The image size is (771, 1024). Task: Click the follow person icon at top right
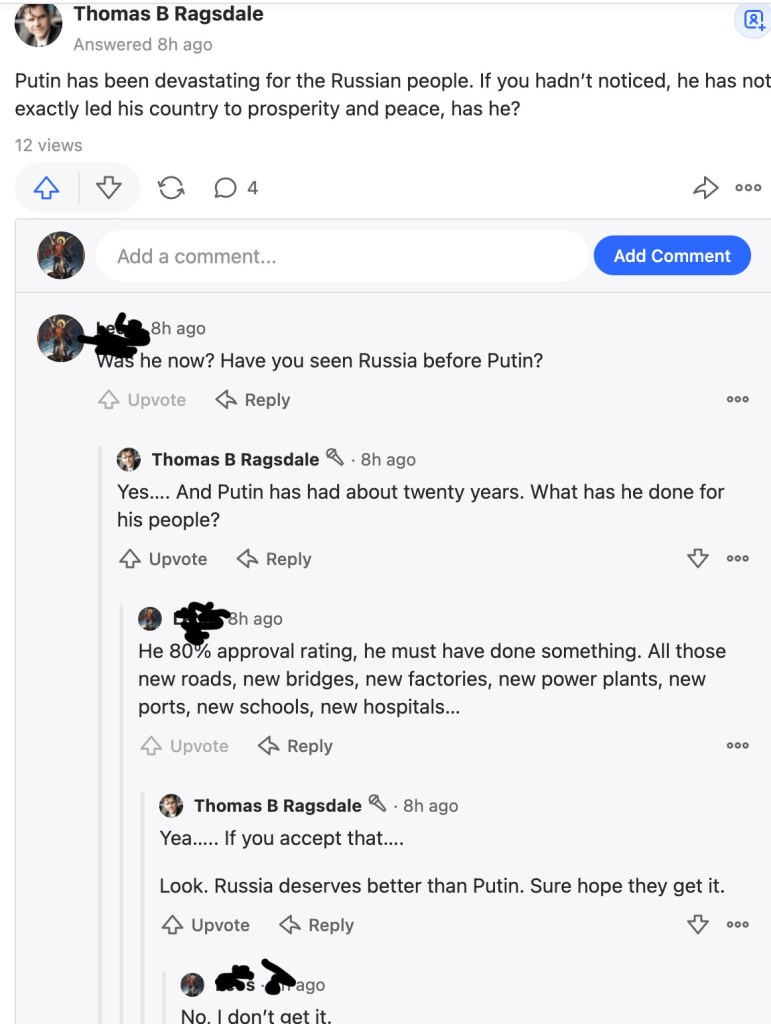tap(753, 19)
